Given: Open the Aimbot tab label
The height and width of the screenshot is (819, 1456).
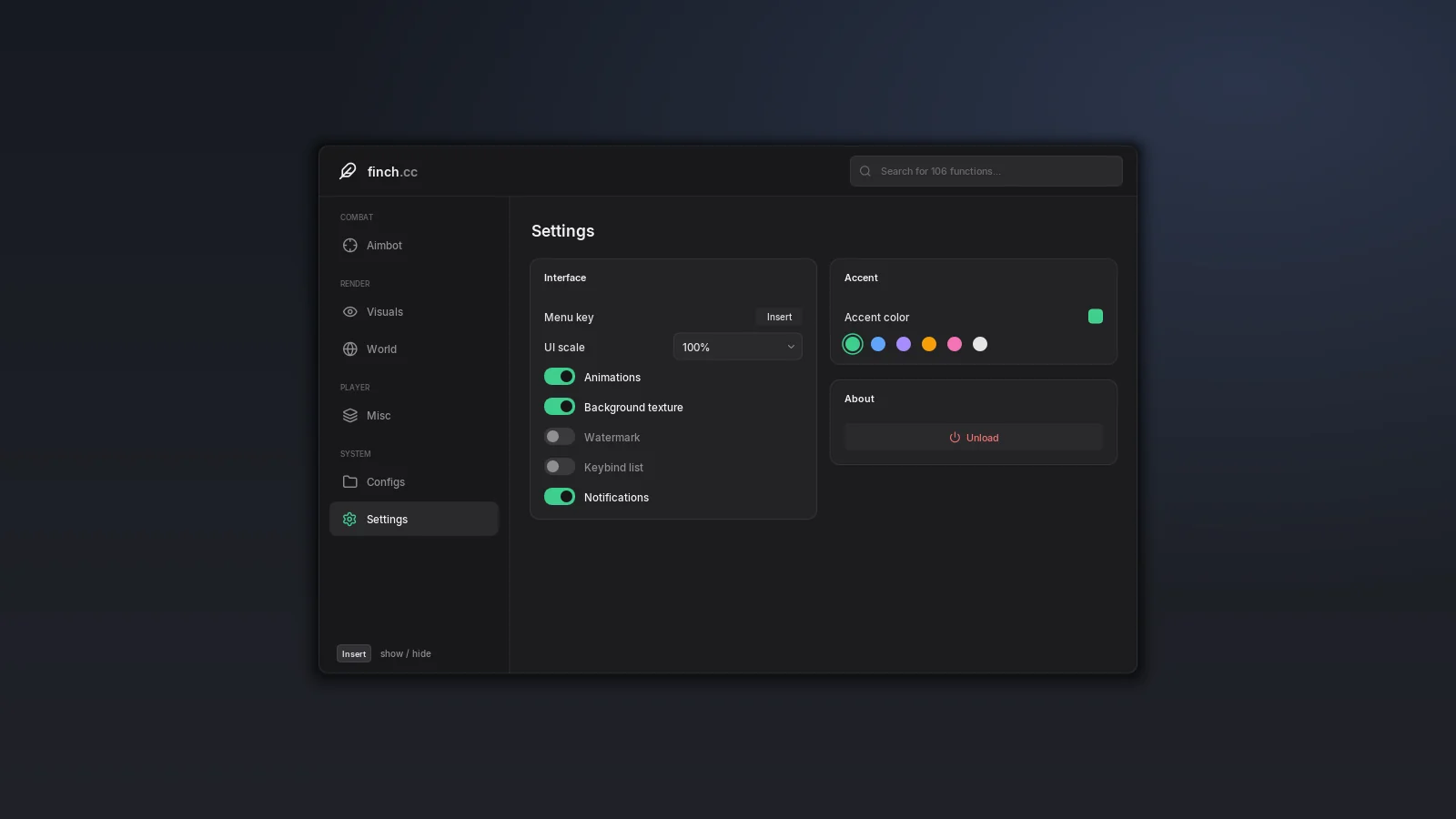Looking at the screenshot, I should (384, 246).
